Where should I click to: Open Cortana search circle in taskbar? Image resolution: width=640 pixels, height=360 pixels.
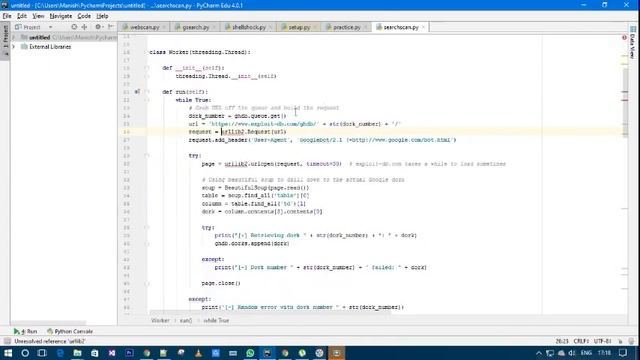(25, 353)
